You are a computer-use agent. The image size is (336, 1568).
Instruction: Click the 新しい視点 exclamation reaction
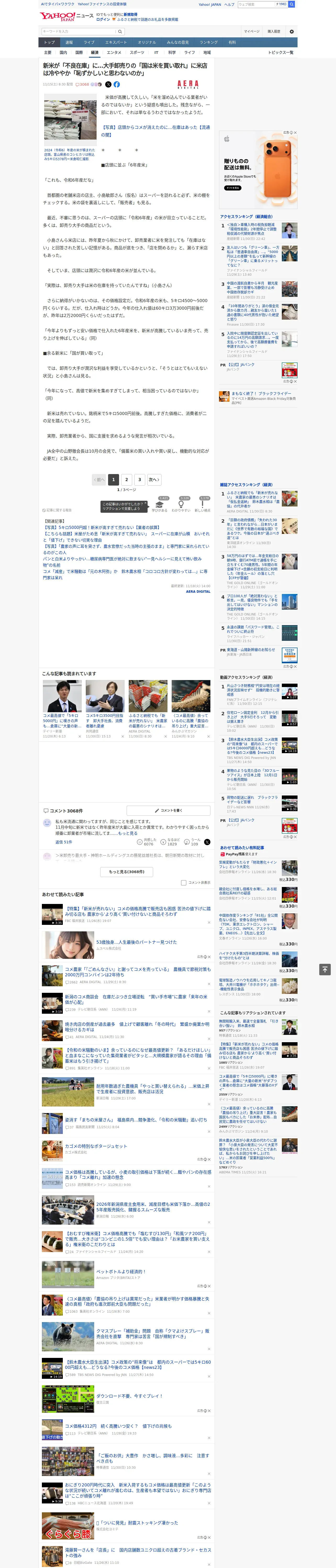coord(203,505)
